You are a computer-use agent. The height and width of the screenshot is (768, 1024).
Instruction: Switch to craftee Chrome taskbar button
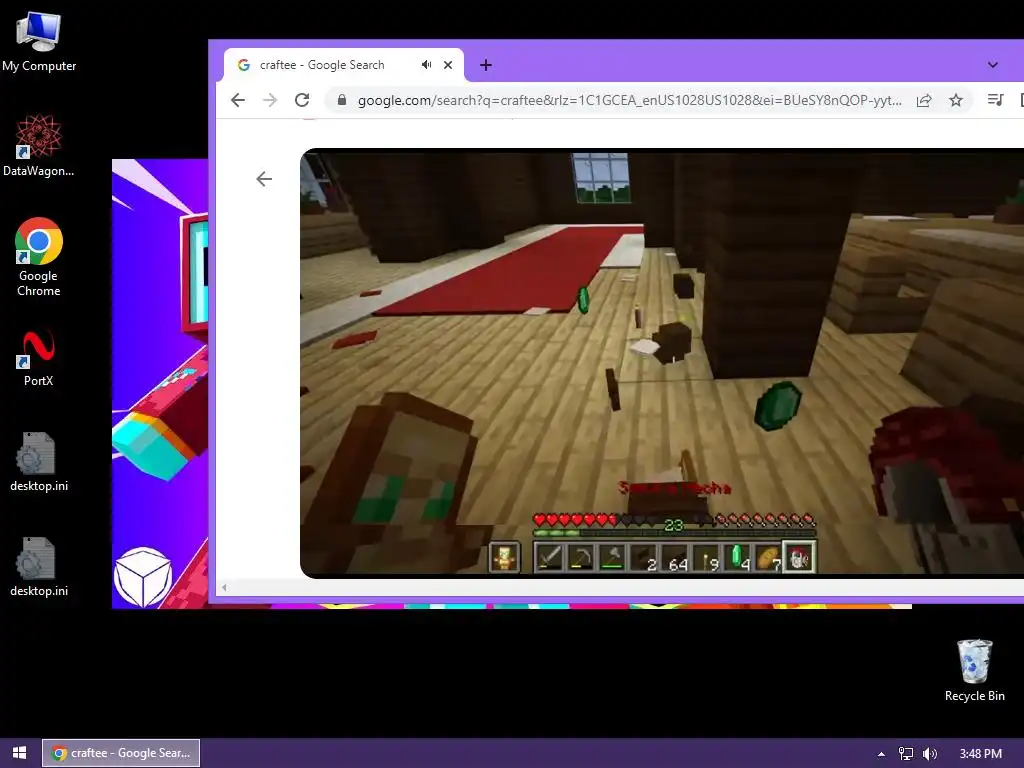121,753
